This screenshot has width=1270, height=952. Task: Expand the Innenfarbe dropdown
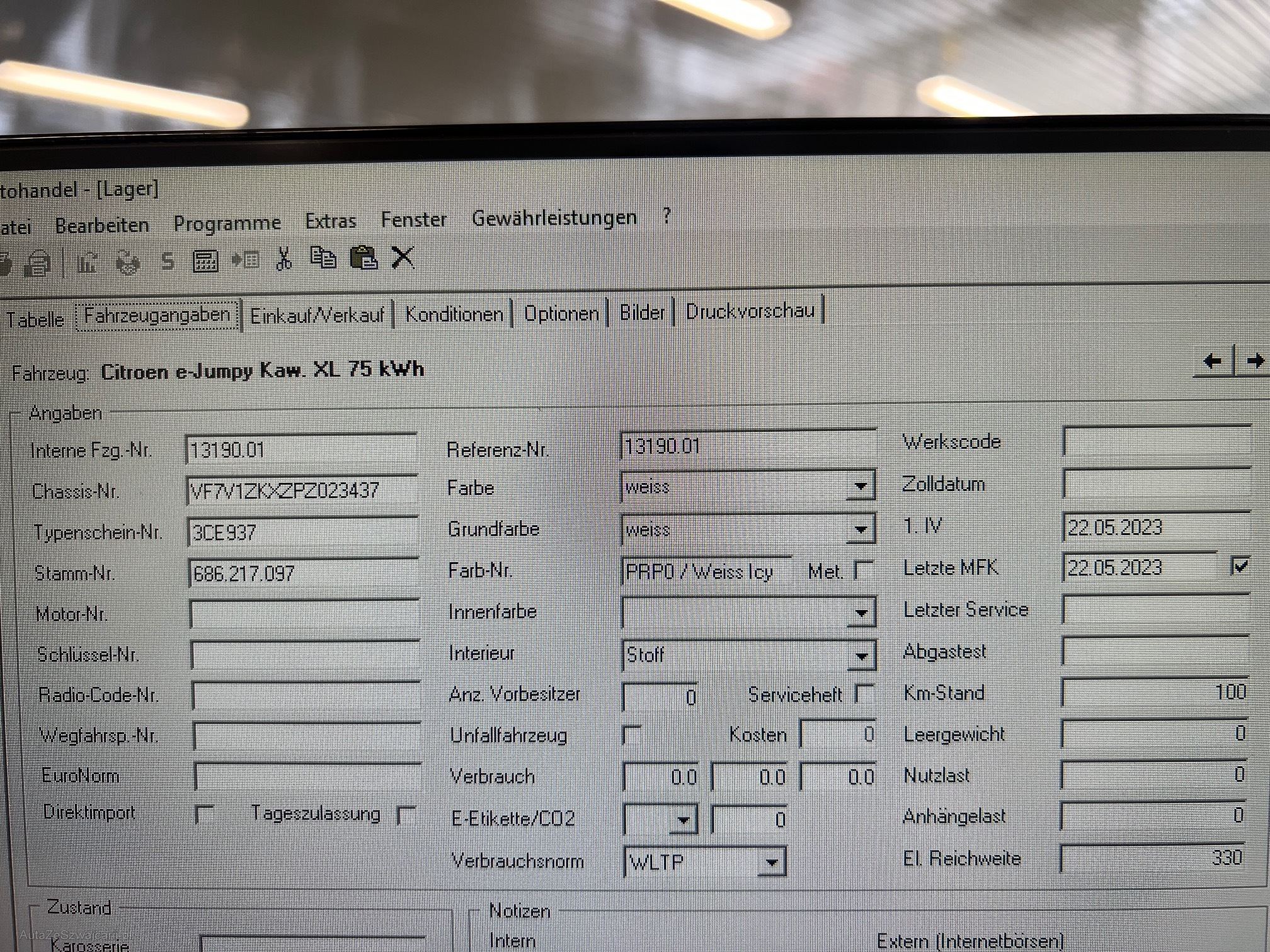click(861, 613)
